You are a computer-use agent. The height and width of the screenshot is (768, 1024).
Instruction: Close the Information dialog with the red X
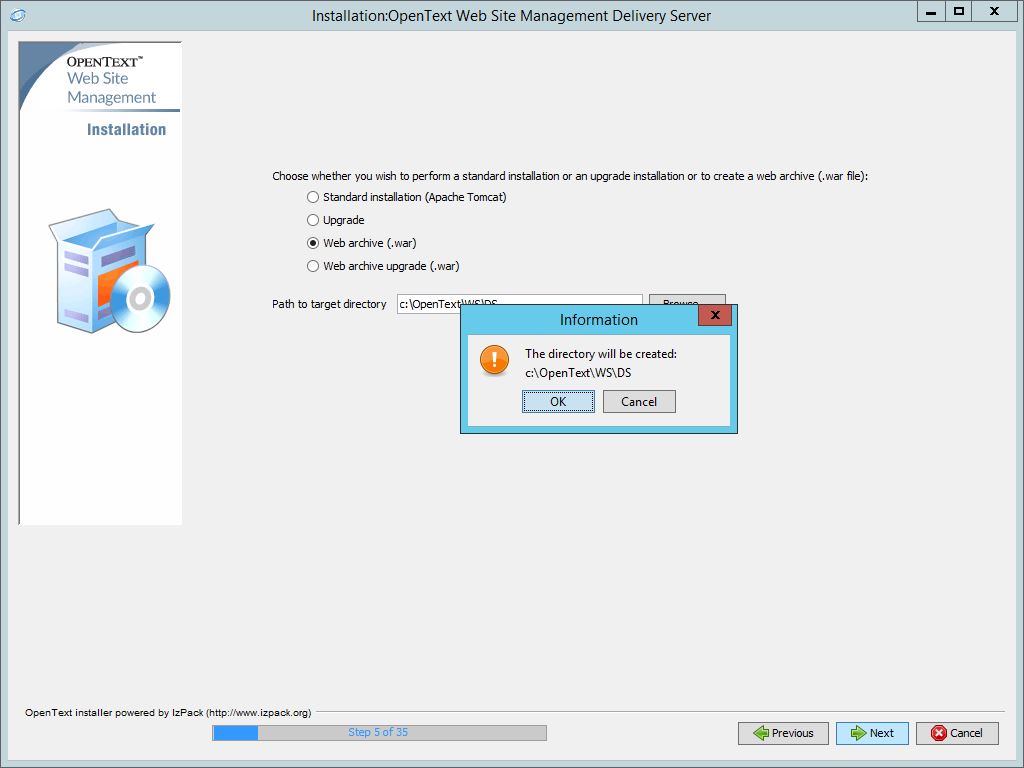coord(715,315)
